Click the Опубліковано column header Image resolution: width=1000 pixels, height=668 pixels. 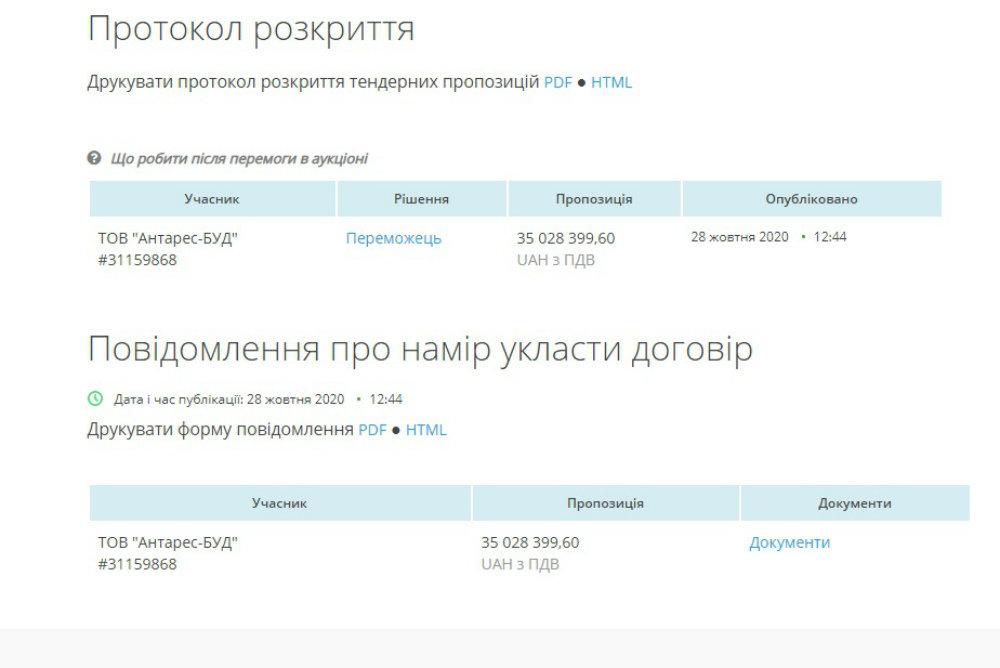(811, 198)
